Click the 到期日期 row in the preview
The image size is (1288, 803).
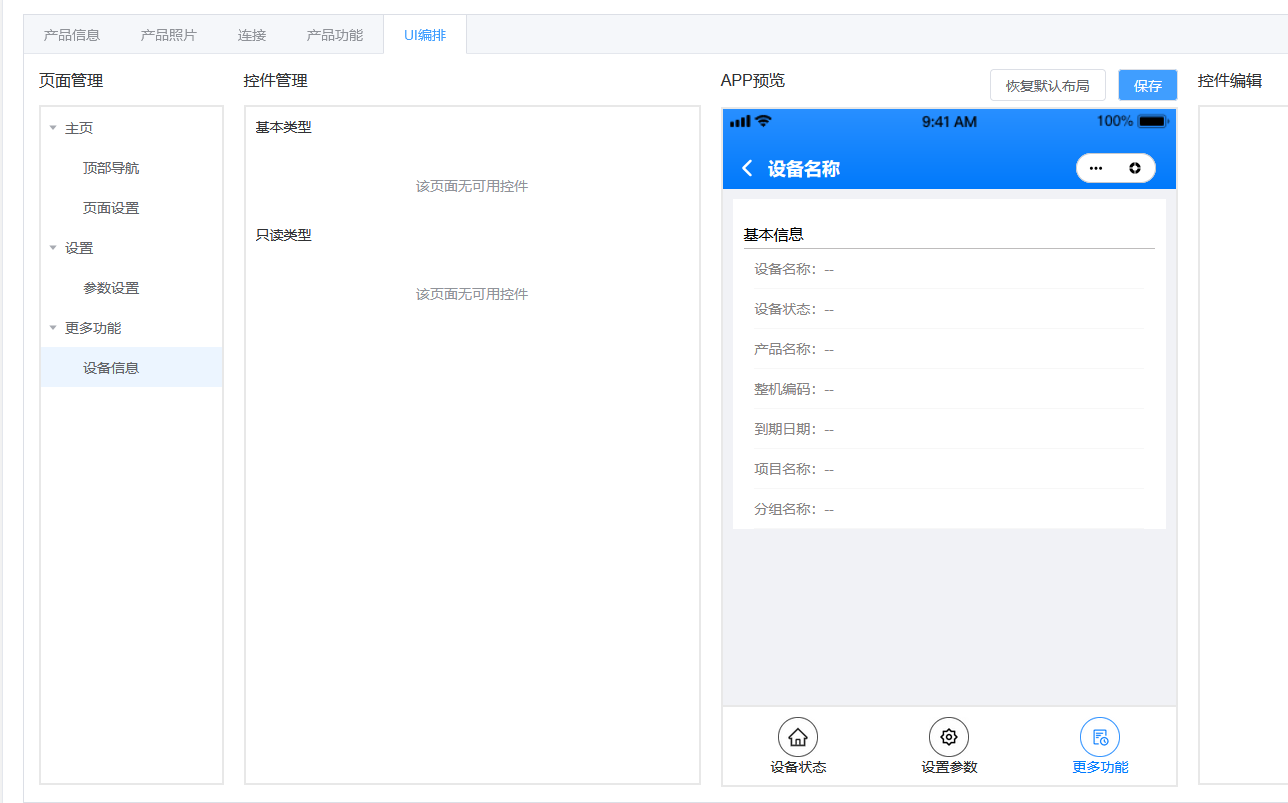[x=949, y=429]
